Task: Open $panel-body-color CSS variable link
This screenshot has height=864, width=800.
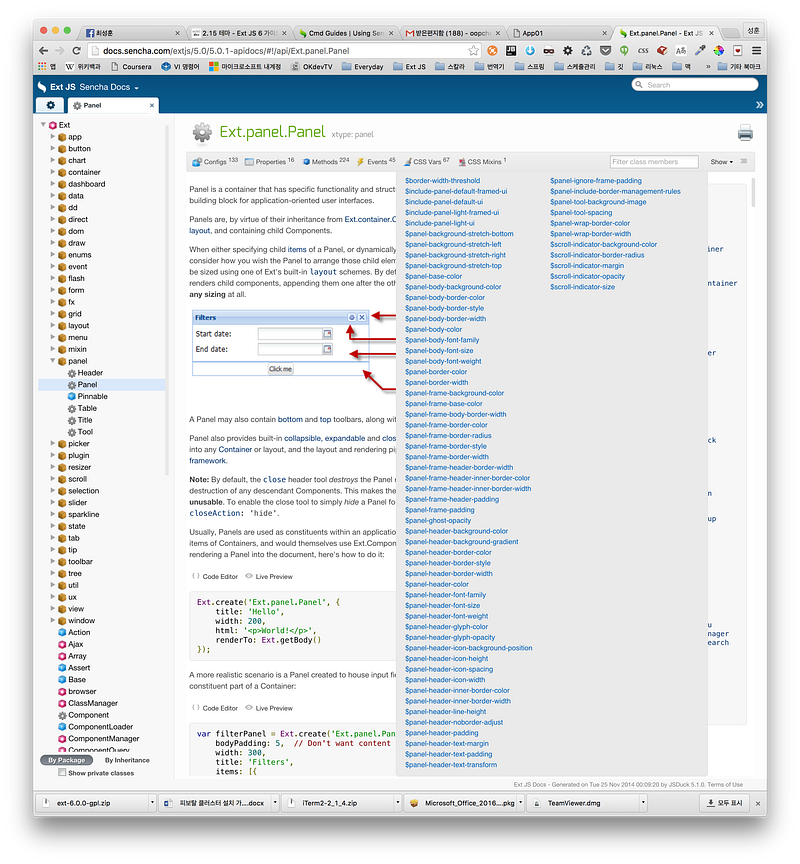Action: point(433,330)
